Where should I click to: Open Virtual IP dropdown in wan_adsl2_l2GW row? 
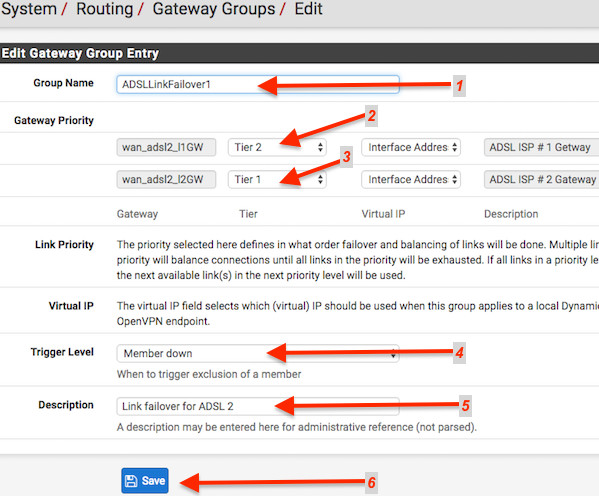tap(411, 179)
